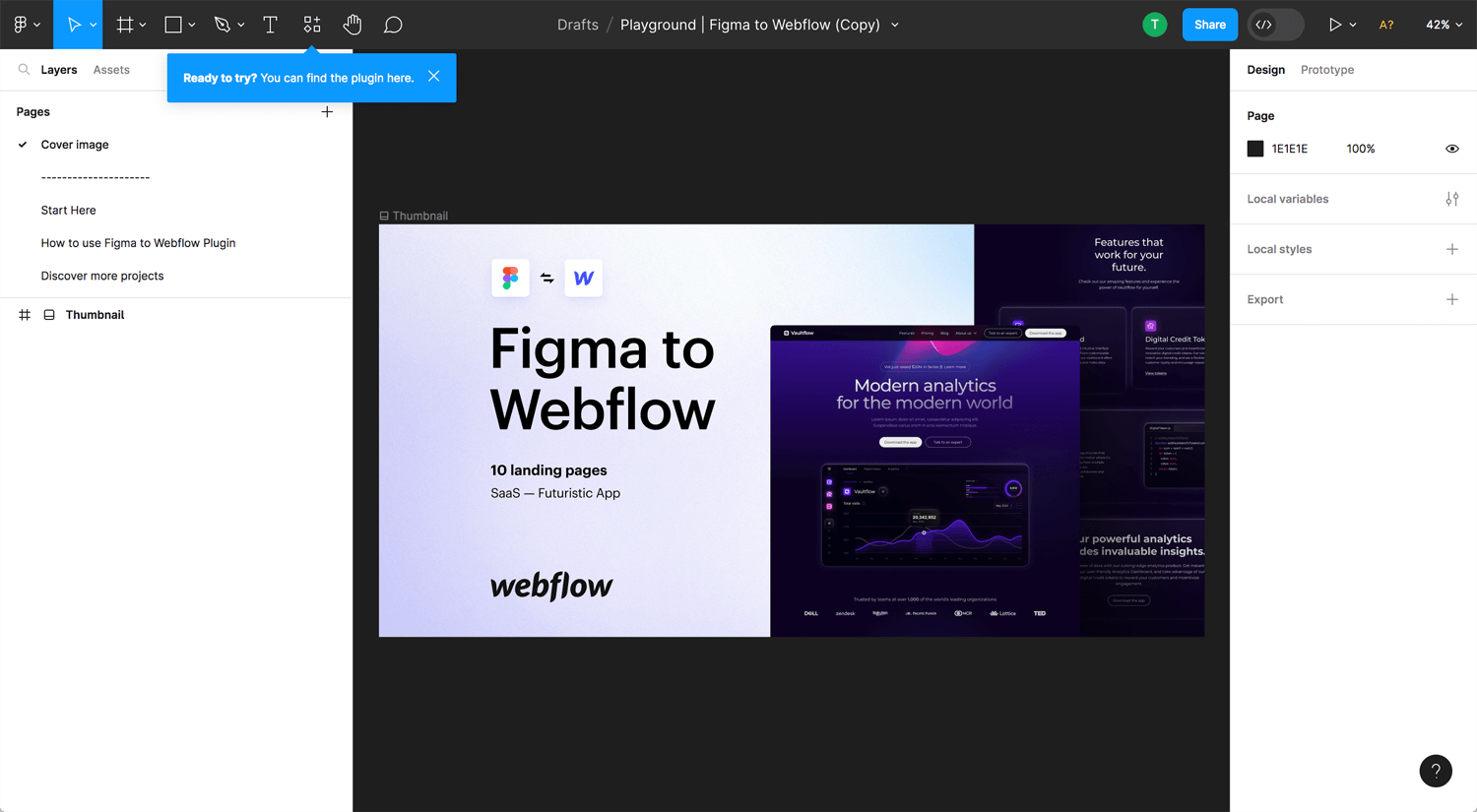The image size is (1477, 812).
Task: Click the frame hash icon beside Thumbnail
Action: 25,315
